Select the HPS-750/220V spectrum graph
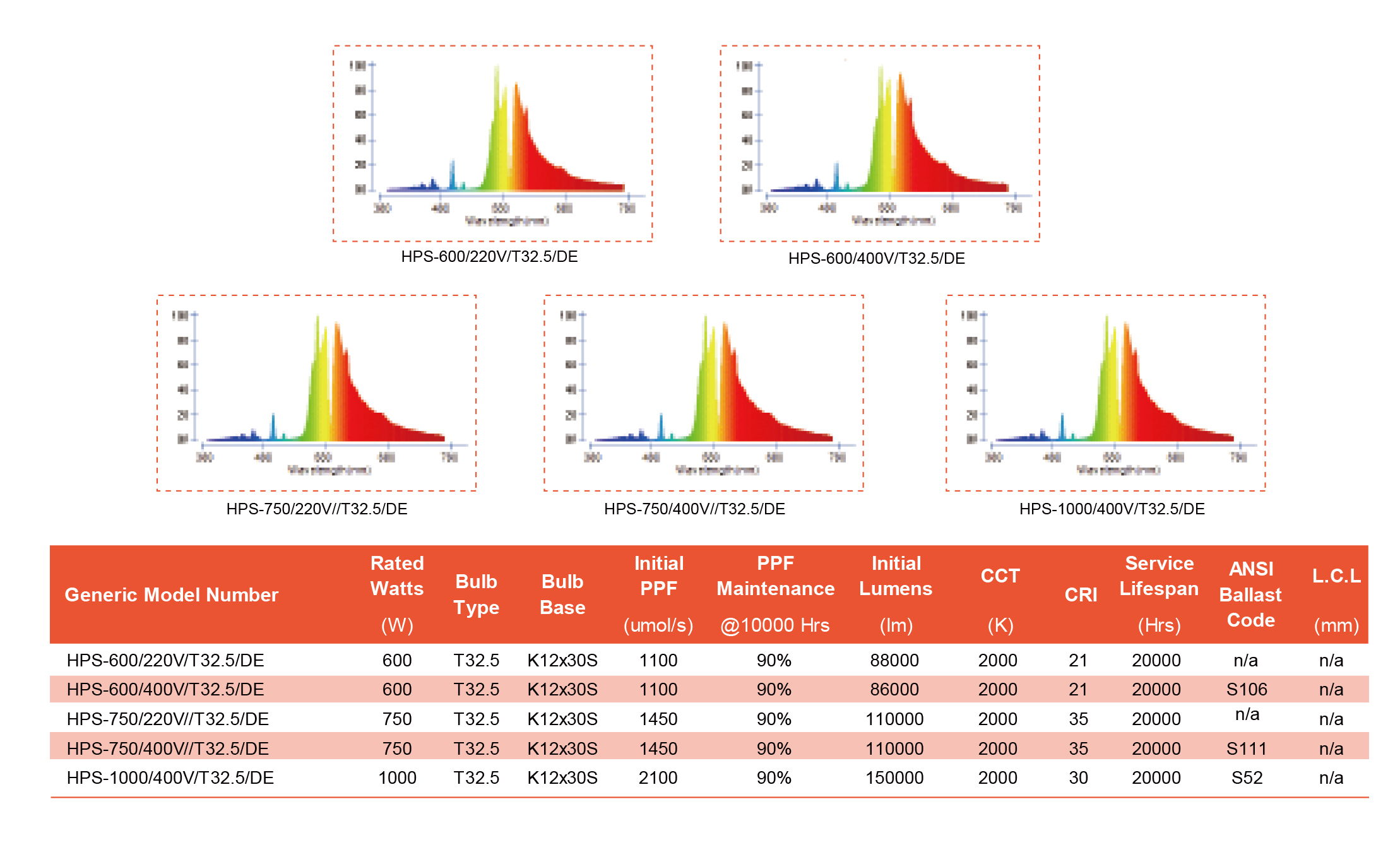This screenshot has width=1400, height=845. click(x=316, y=393)
